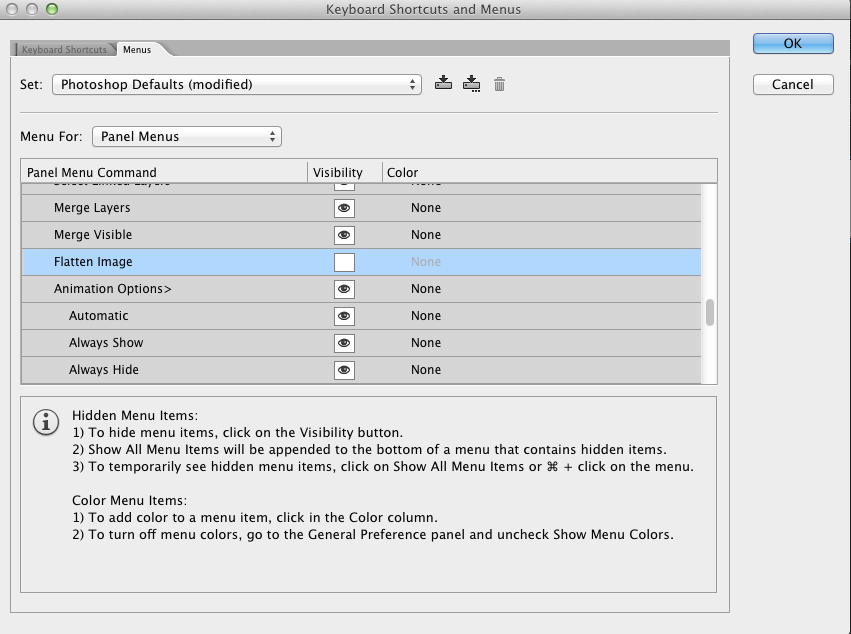The image size is (851, 634).
Task: Open the Set dropdown showing Photoshop Defaults
Action: (x=237, y=85)
